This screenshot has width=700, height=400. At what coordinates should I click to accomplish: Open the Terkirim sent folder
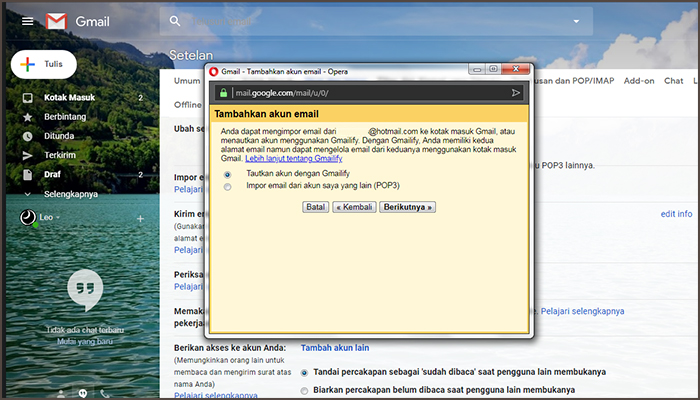point(60,155)
